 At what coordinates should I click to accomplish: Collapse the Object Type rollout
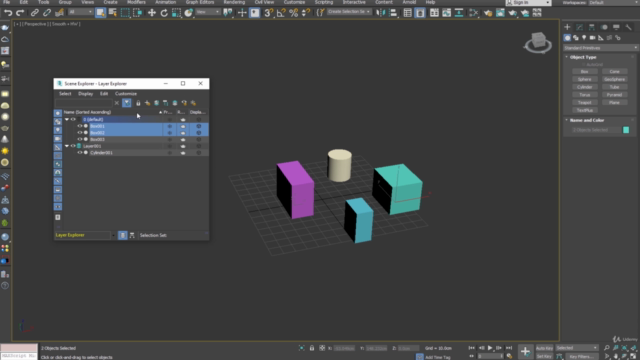click(x=567, y=57)
